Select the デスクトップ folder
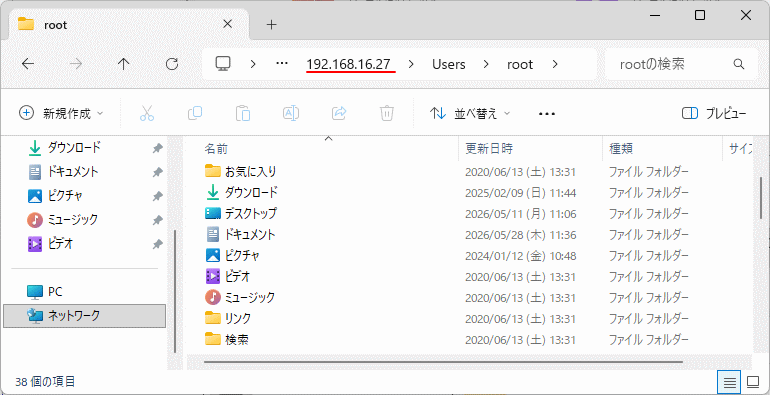 [x=241, y=213]
